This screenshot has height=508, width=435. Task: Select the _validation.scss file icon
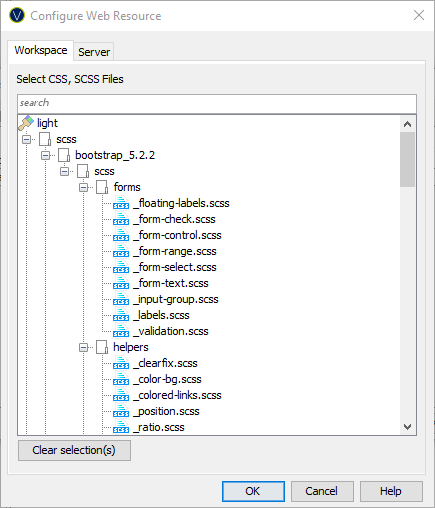(x=121, y=331)
